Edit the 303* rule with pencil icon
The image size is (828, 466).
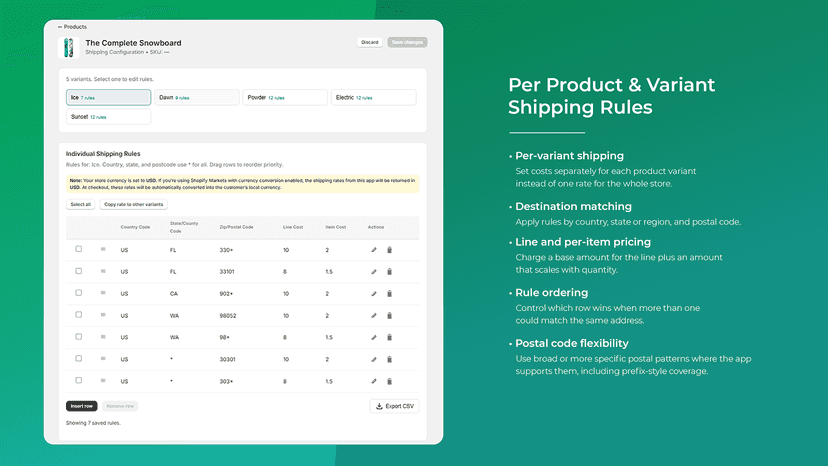374,381
